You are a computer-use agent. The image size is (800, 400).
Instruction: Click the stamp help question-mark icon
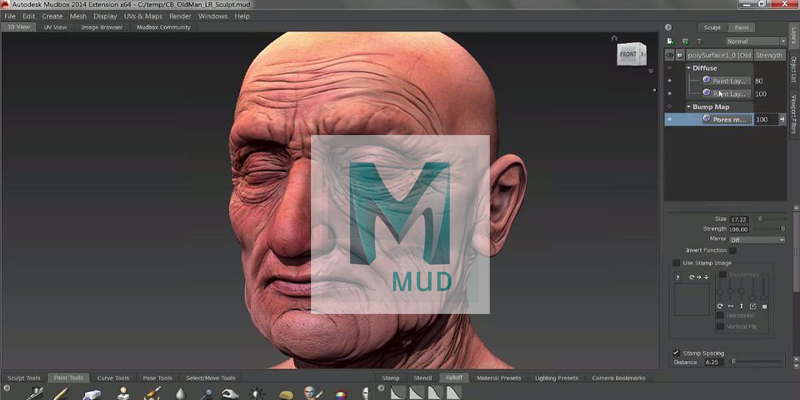point(678,278)
